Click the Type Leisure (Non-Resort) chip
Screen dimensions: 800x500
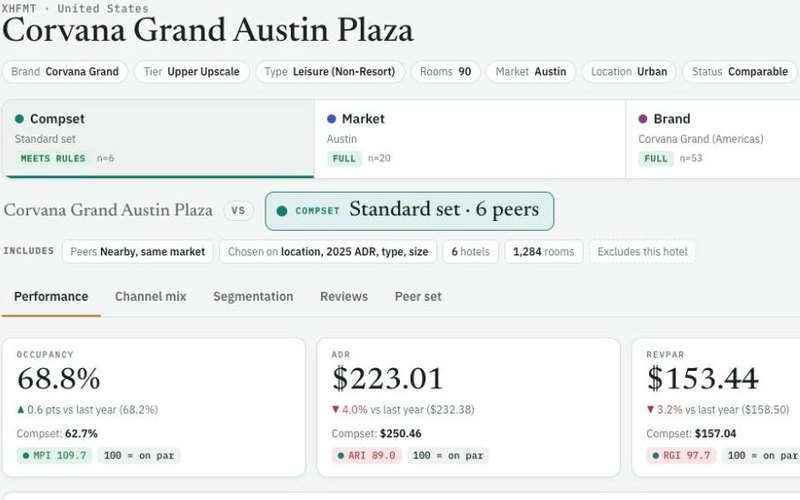point(330,71)
